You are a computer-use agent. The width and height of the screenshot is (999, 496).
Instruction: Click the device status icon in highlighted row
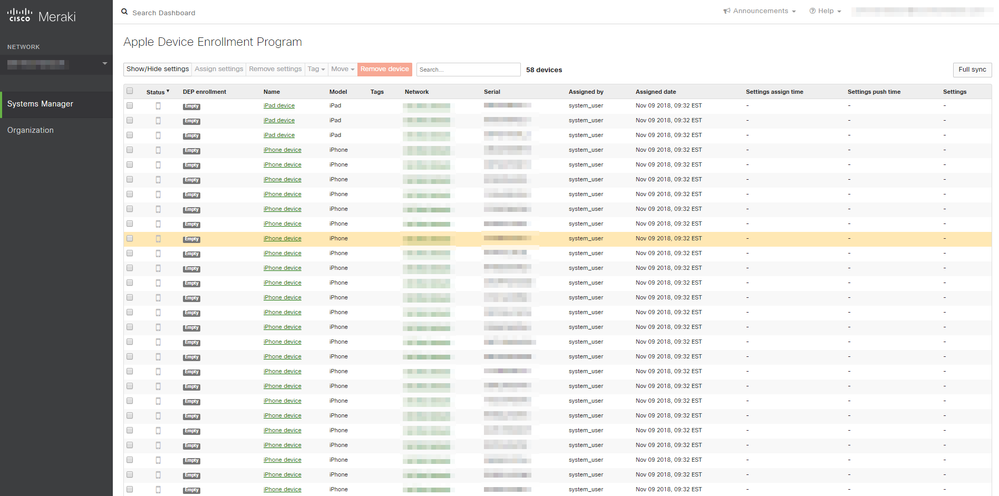pos(158,239)
